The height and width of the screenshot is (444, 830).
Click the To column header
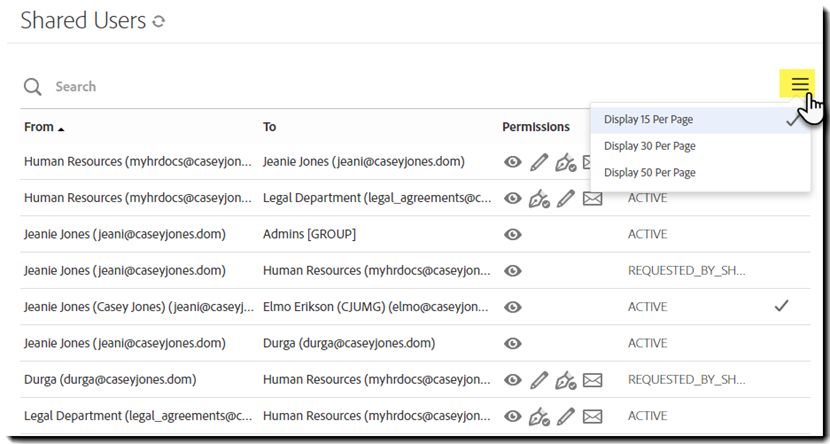(270, 127)
